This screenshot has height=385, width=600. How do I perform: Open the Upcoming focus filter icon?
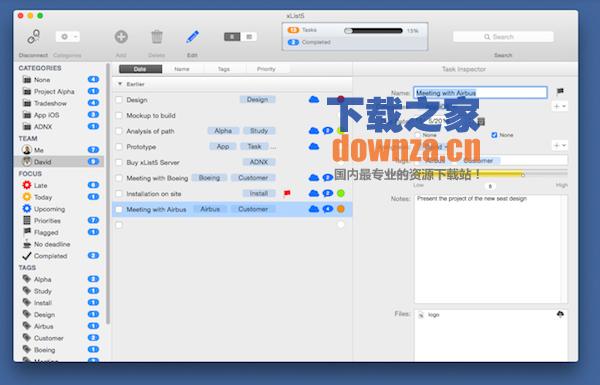coord(27,209)
